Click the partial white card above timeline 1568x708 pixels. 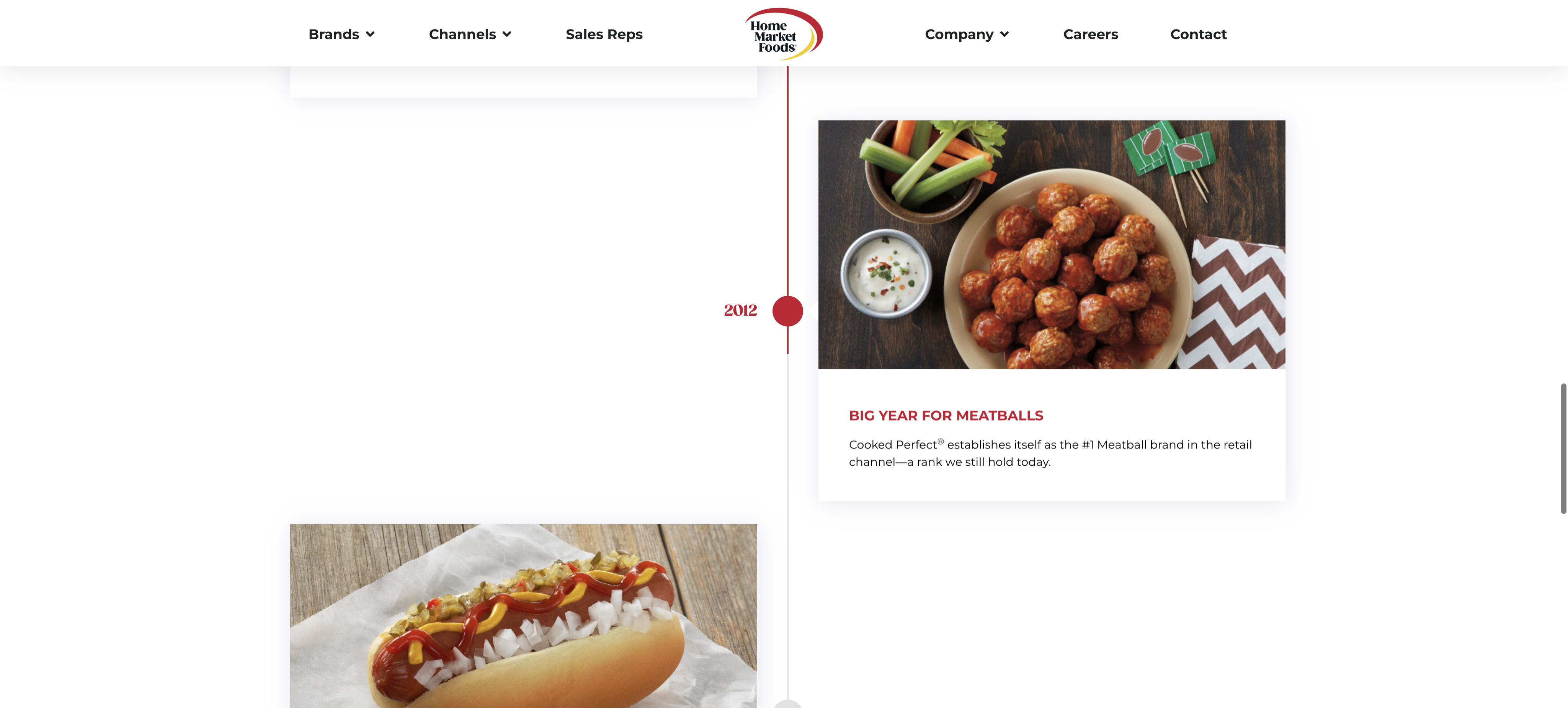point(523,82)
